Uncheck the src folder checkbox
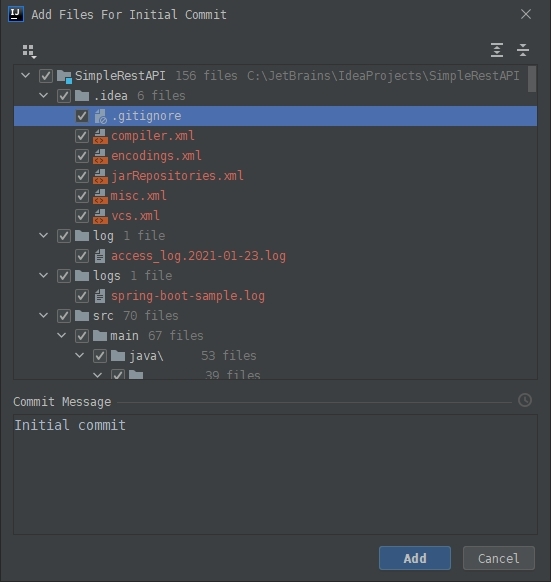 [x=64, y=316]
